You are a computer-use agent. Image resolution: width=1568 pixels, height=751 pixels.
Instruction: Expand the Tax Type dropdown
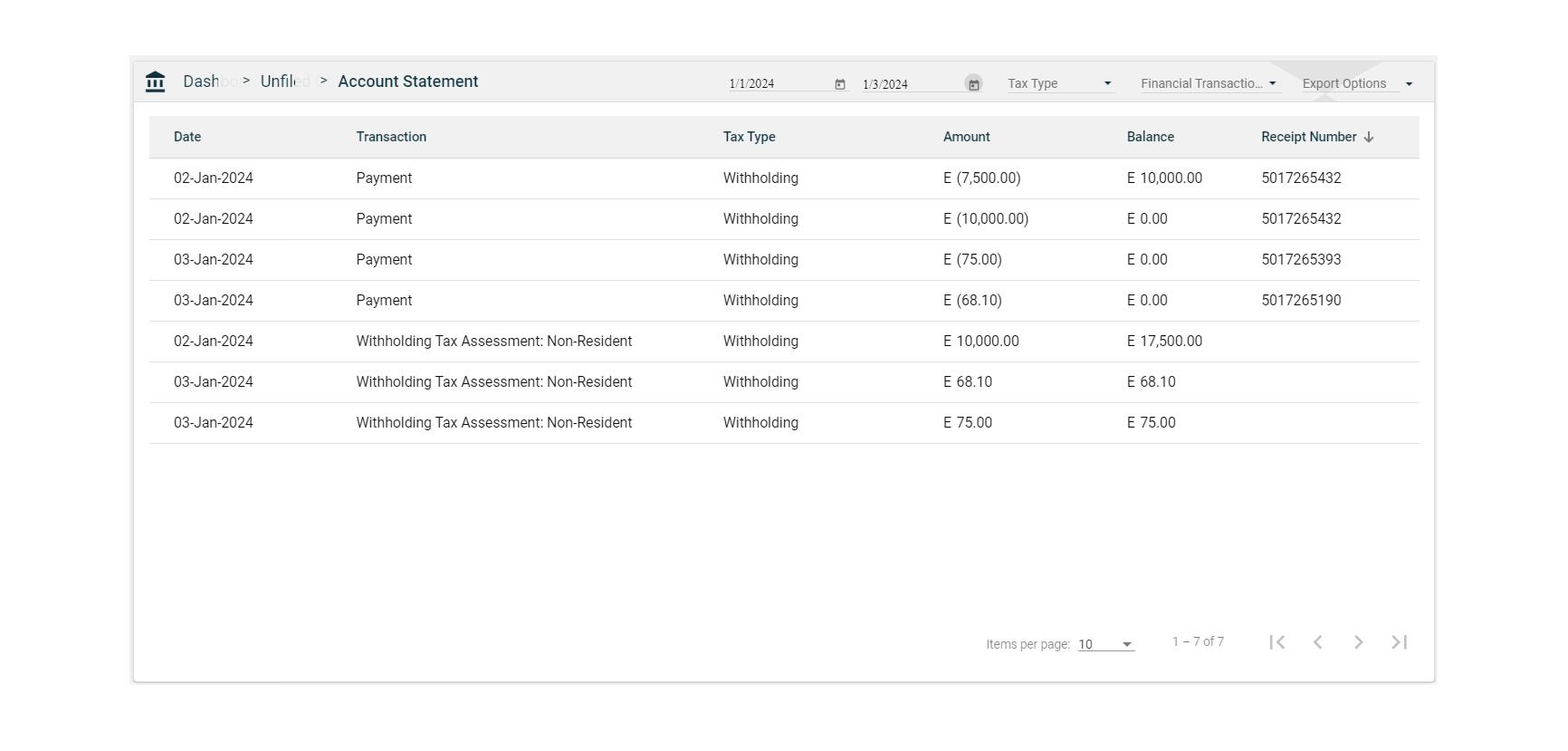pos(1060,83)
